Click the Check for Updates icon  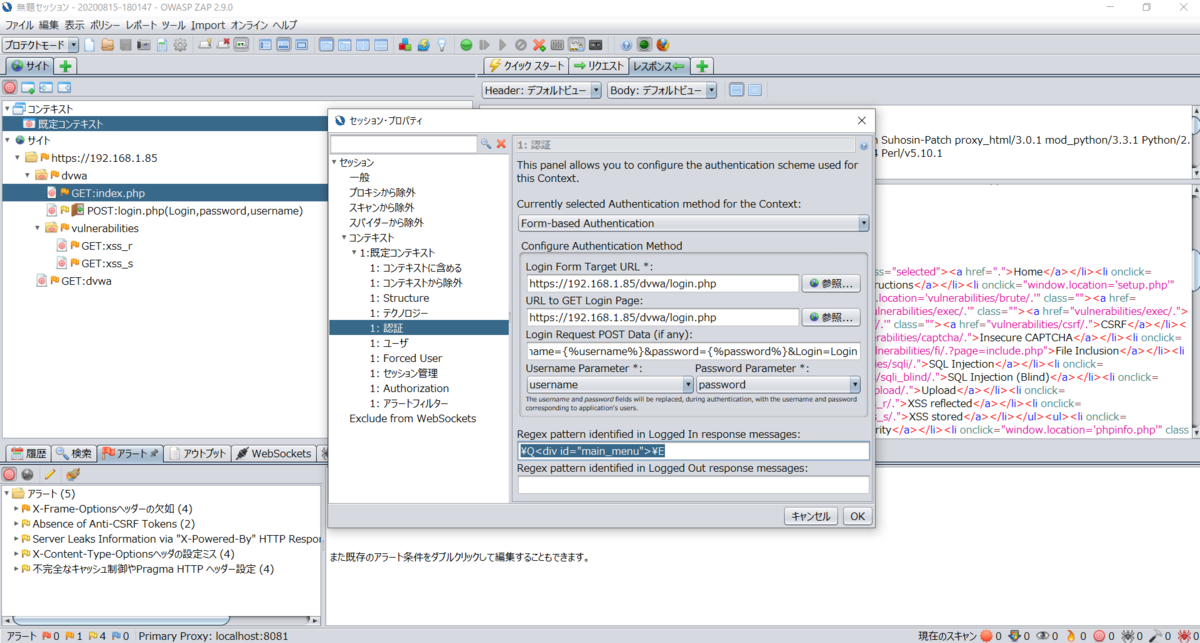coord(423,45)
